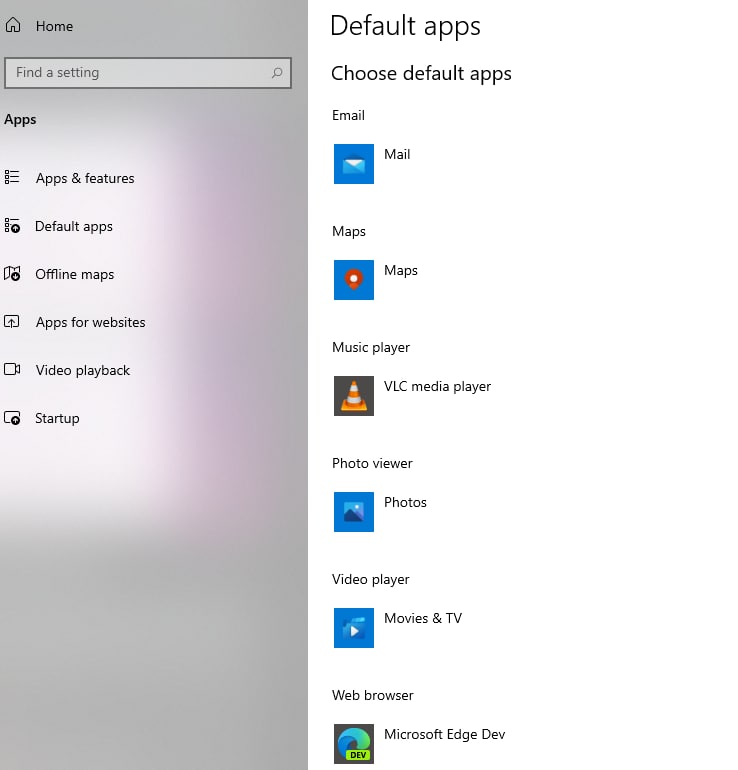Click the Maps app icon
The image size is (738, 770).
[x=354, y=280]
